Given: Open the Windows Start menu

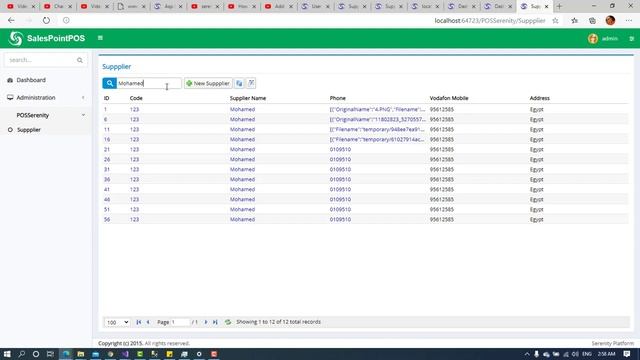Looking at the screenshot, I should pos(7,354).
